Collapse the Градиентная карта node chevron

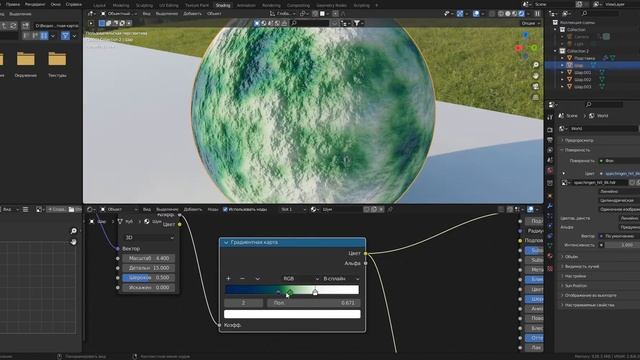pyautogui.click(x=226, y=242)
